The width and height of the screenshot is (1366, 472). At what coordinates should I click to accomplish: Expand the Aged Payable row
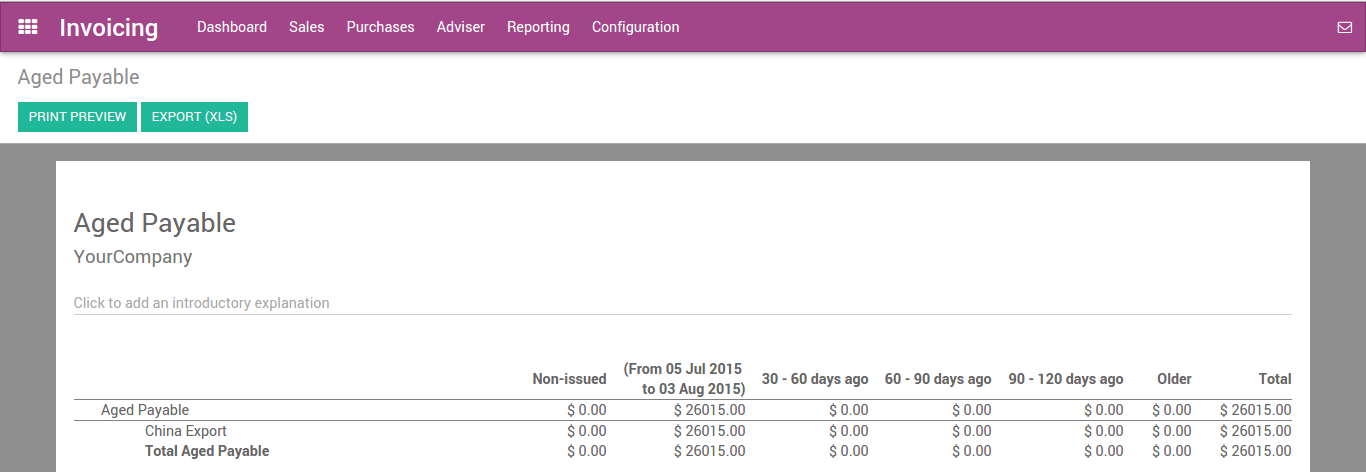[x=145, y=410]
